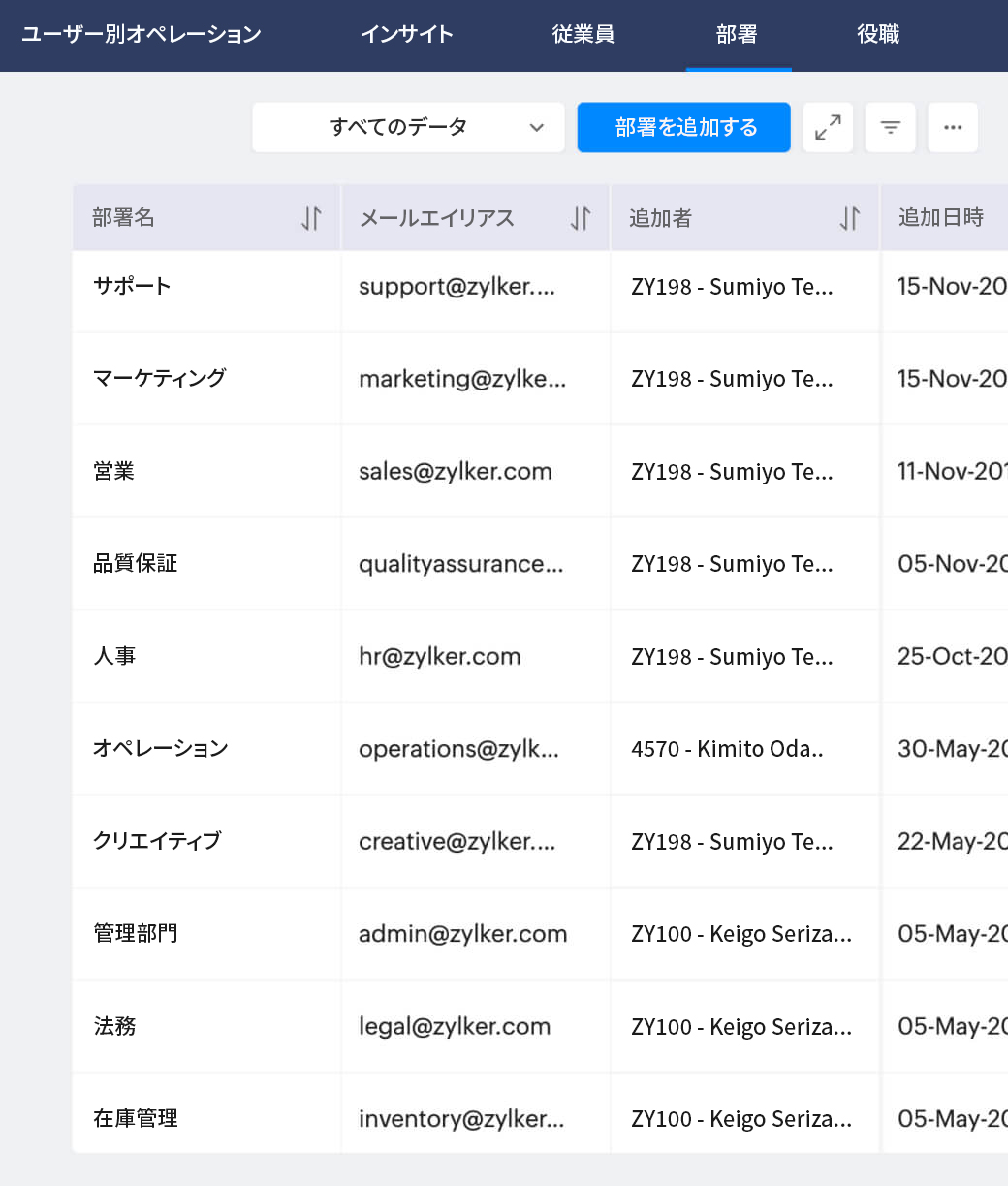Click the hr@zylker.com email alias
The height and width of the screenshot is (1186, 1008).
pos(440,656)
